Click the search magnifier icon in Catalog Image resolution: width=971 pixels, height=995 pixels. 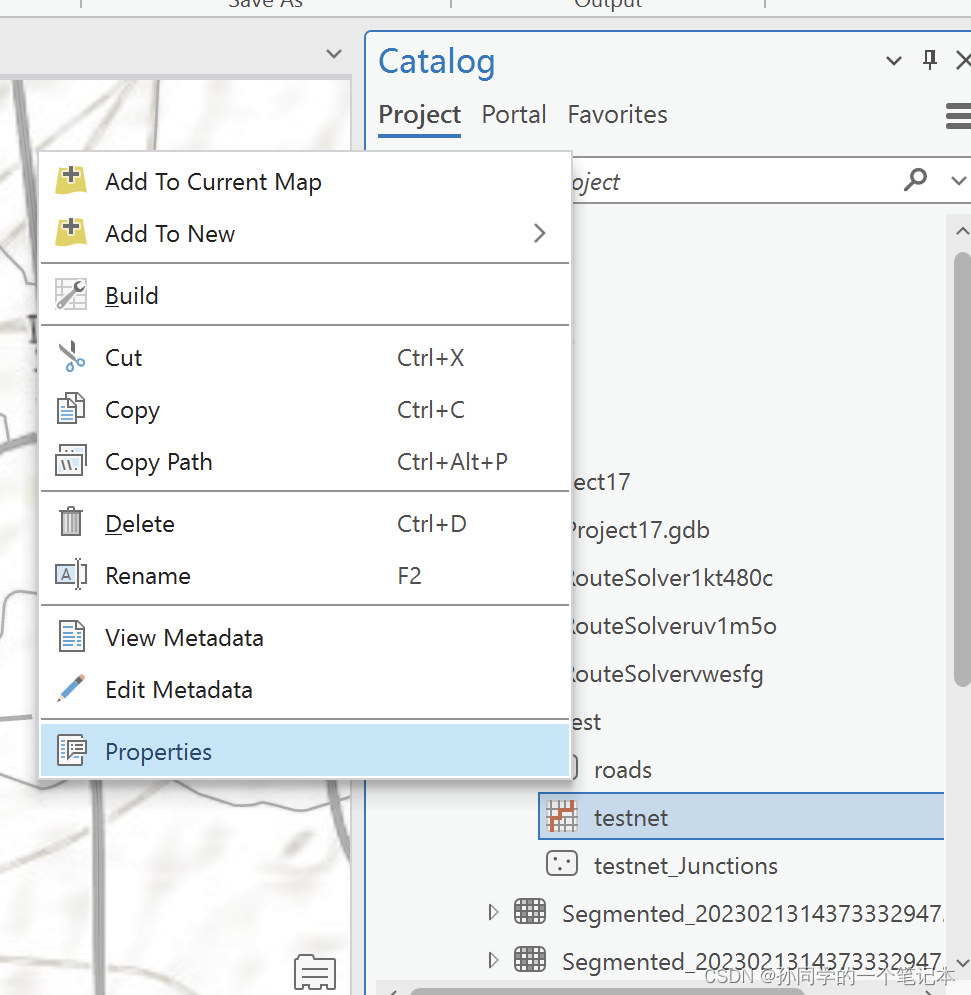915,180
